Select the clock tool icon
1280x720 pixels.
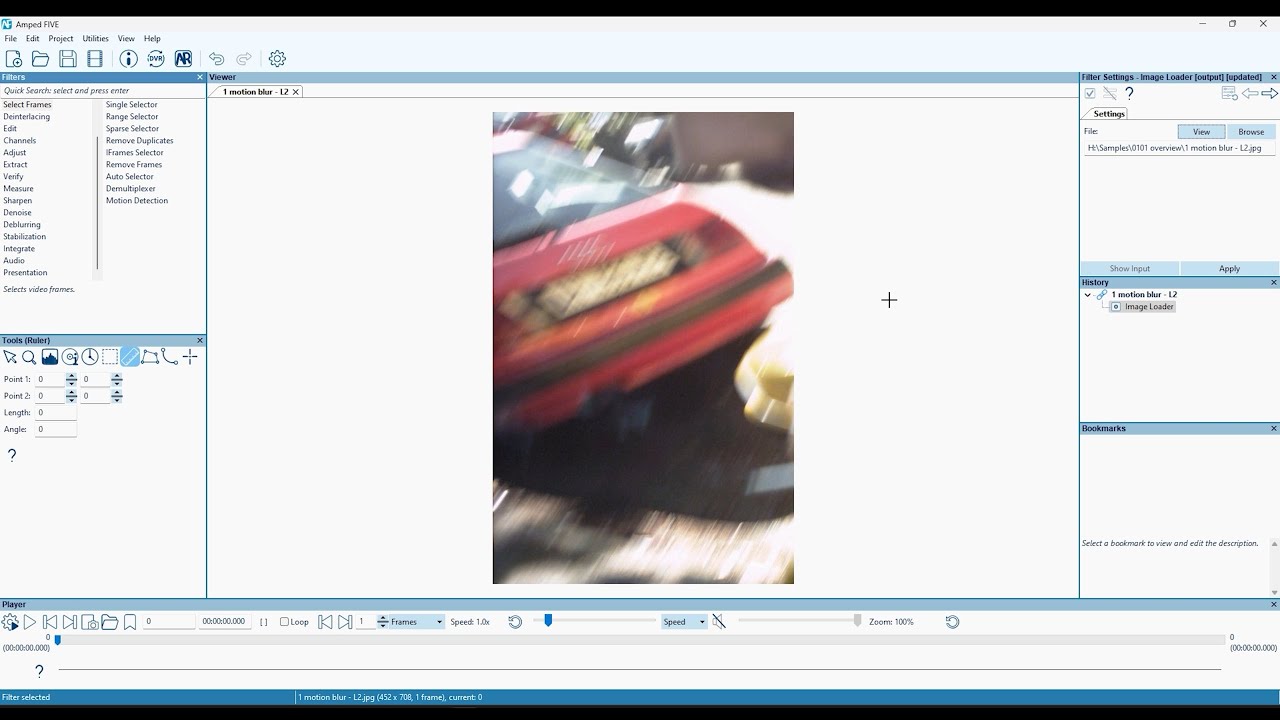tap(90, 357)
